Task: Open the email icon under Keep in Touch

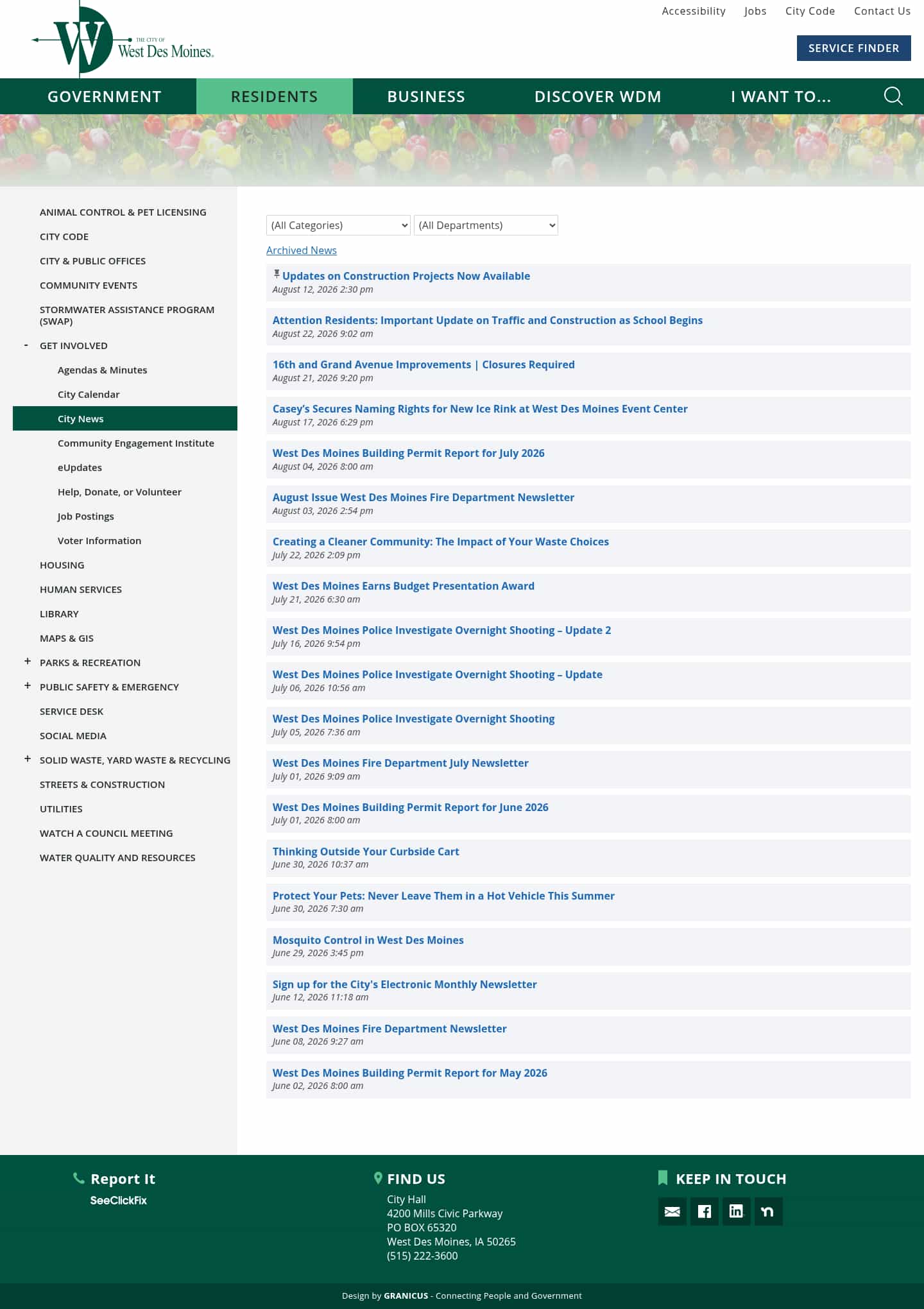Action: [x=672, y=1211]
